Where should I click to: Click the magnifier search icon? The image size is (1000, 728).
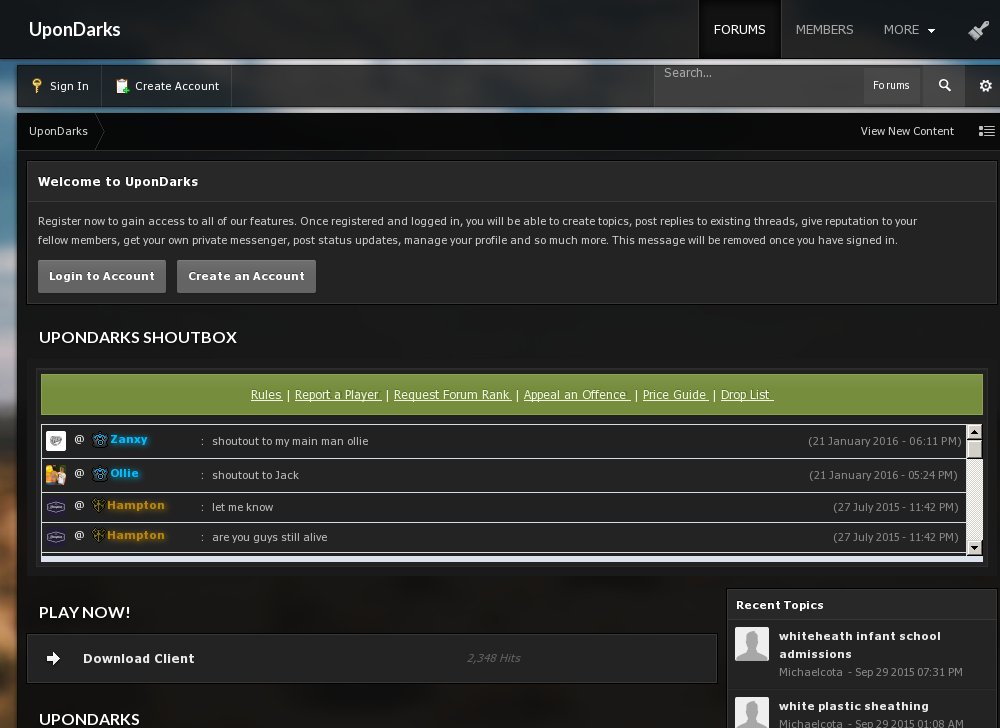click(944, 86)
